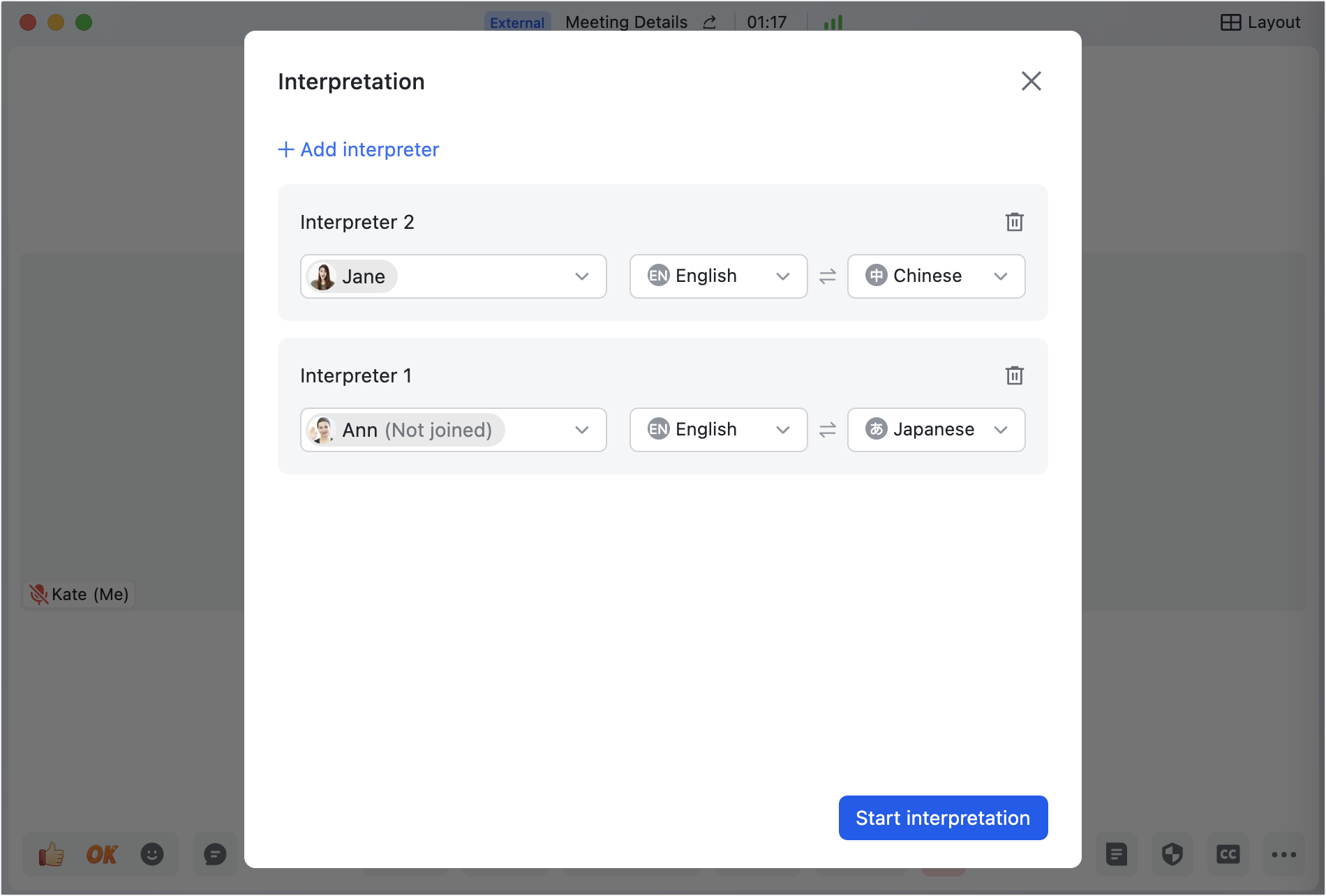Send the OK emoji reaction
Screen dimensions: 1326x896
point(100,853)
